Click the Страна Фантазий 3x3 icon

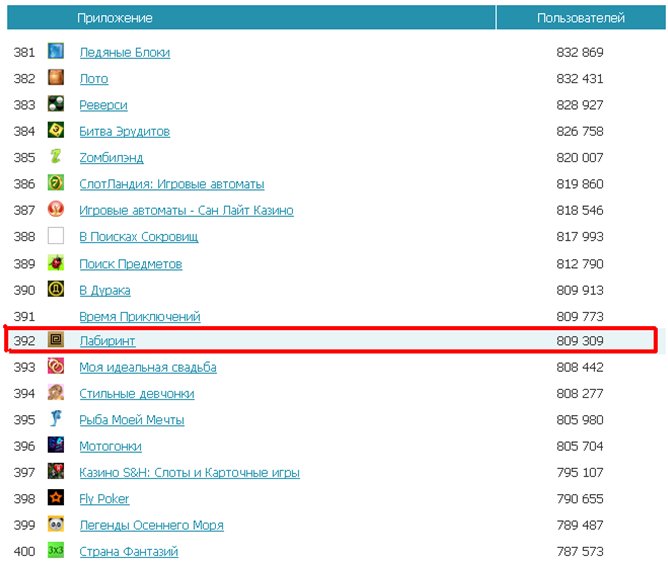pos(56,550)
